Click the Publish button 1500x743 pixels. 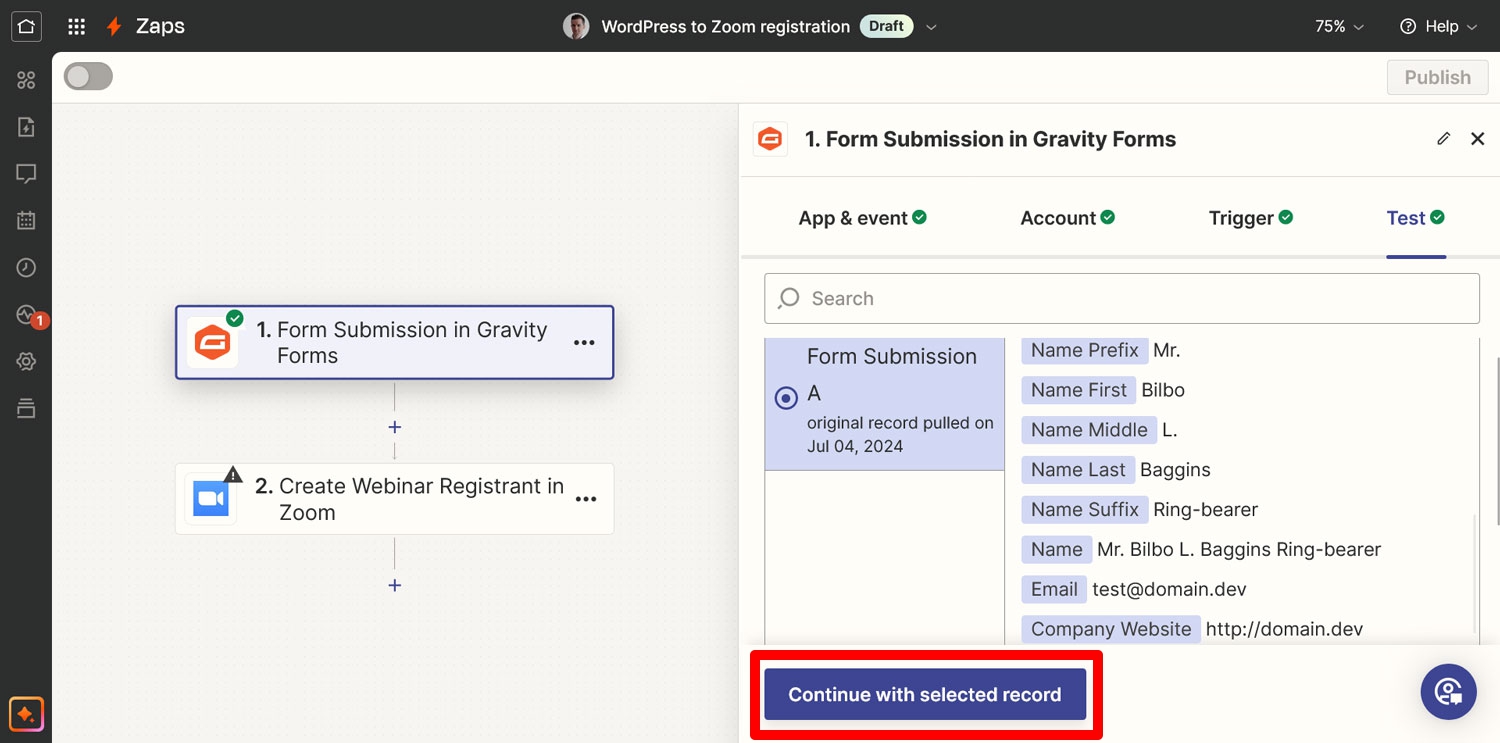point(1437,77)
